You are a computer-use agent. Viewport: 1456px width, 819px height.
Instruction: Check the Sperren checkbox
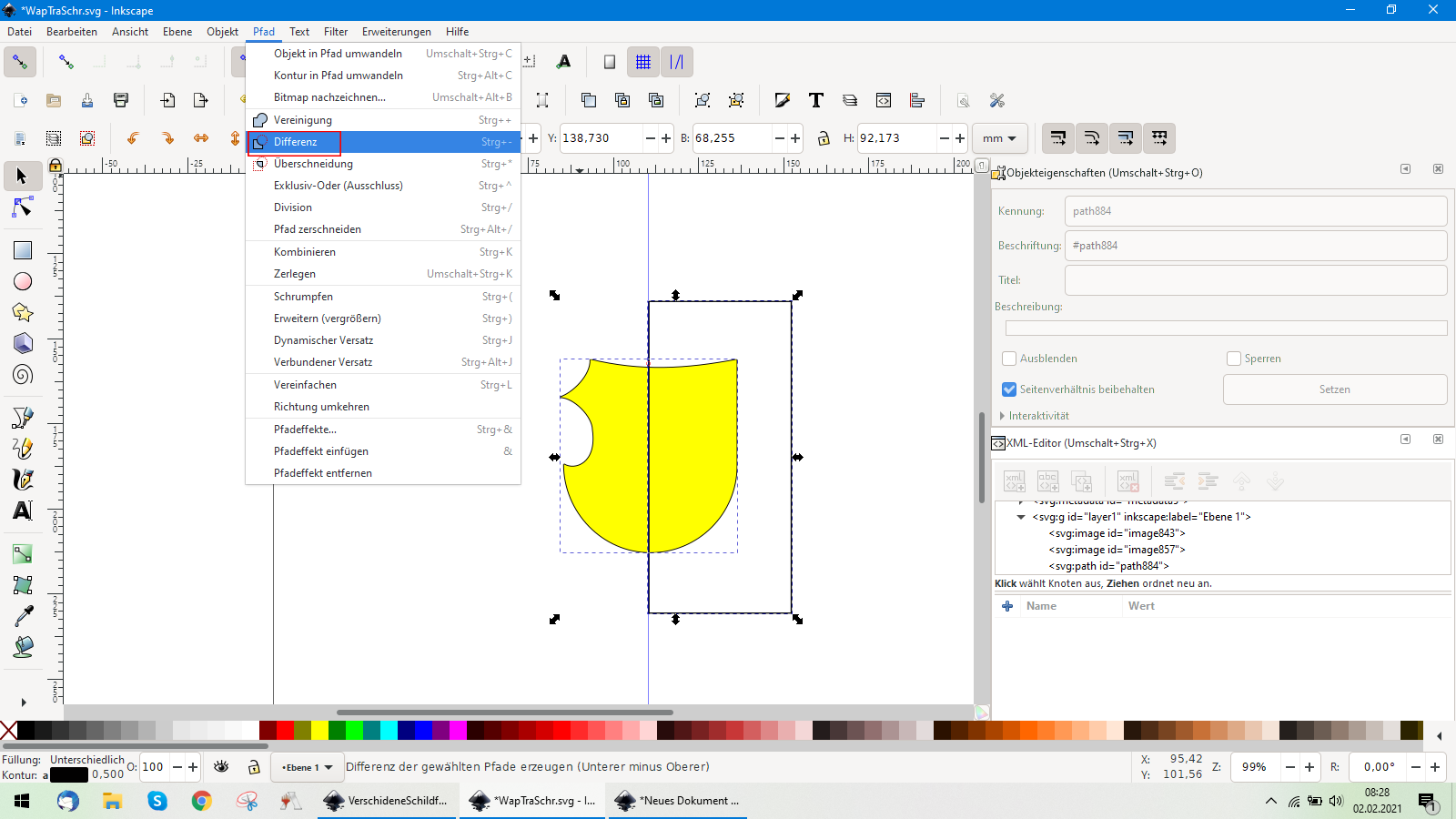pyautogui.click(x=1234, y=359)
